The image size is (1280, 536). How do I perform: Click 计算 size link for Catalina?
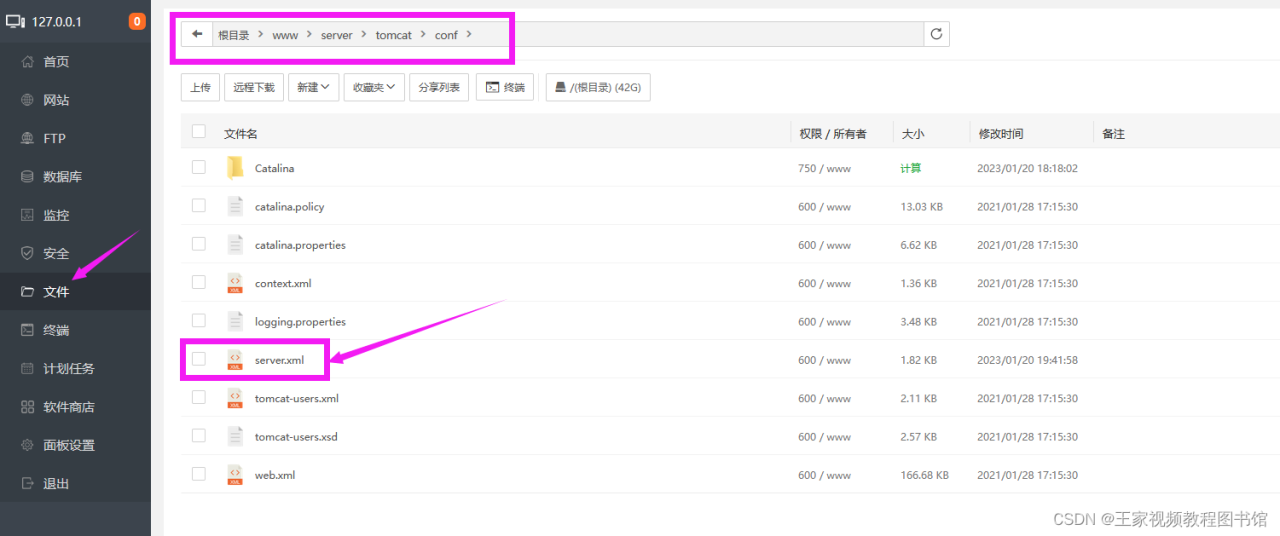[x=911, y=168]
